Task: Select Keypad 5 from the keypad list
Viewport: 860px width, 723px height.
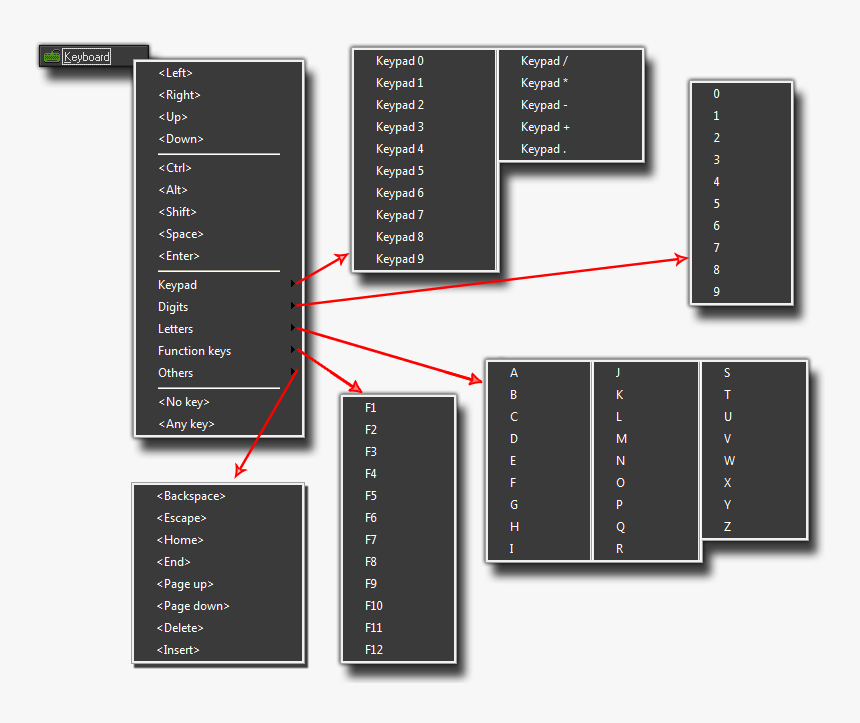Action: [x=400, y=170]
